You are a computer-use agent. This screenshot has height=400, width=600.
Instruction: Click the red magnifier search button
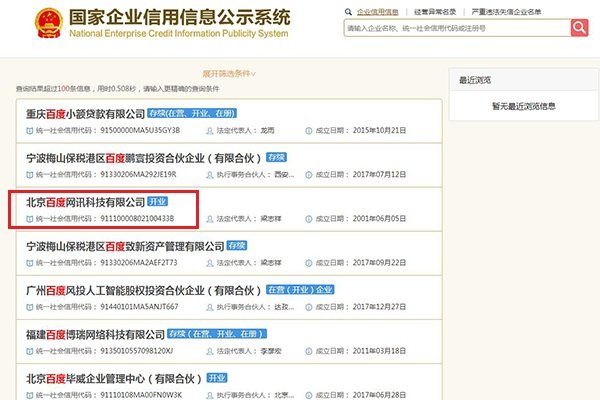coord(578,29)
